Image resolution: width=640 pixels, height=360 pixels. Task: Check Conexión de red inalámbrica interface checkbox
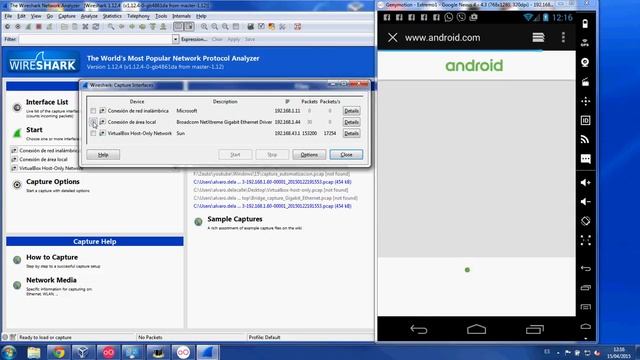[x=93, y=111]
